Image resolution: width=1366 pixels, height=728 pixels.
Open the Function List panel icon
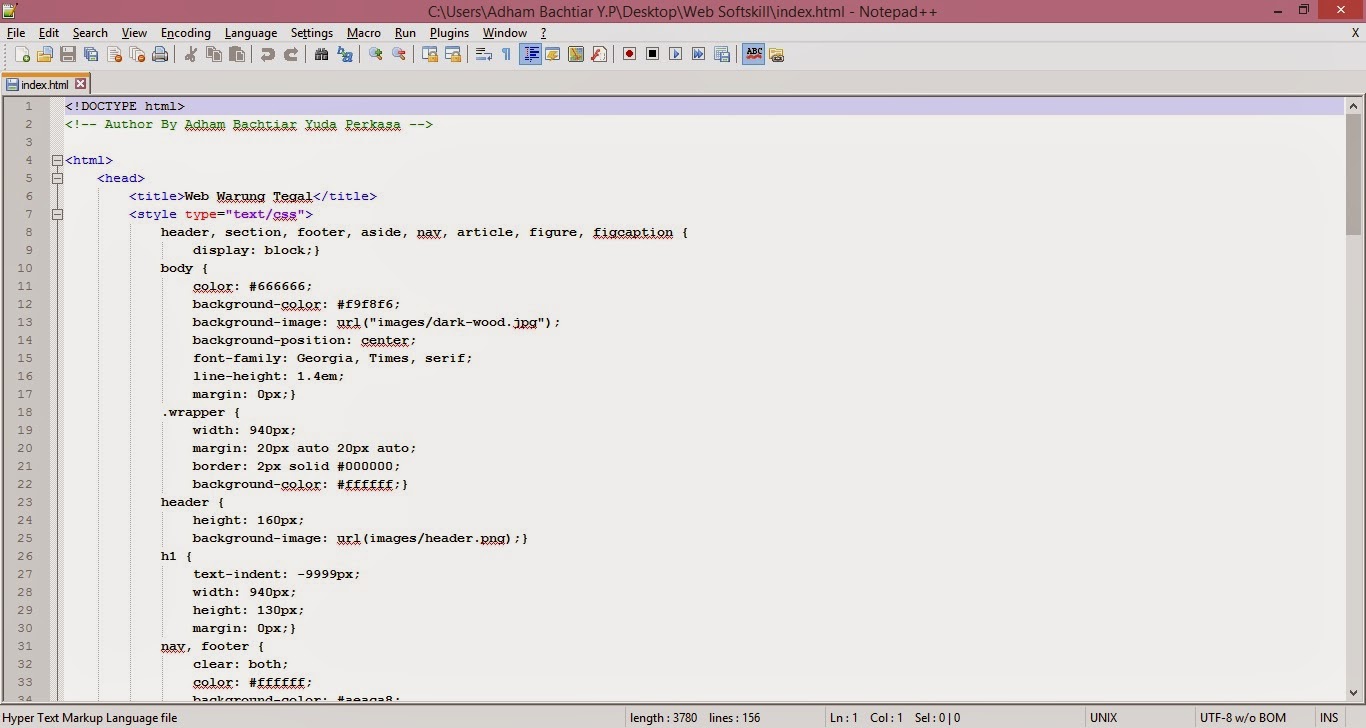click(599, 54)
